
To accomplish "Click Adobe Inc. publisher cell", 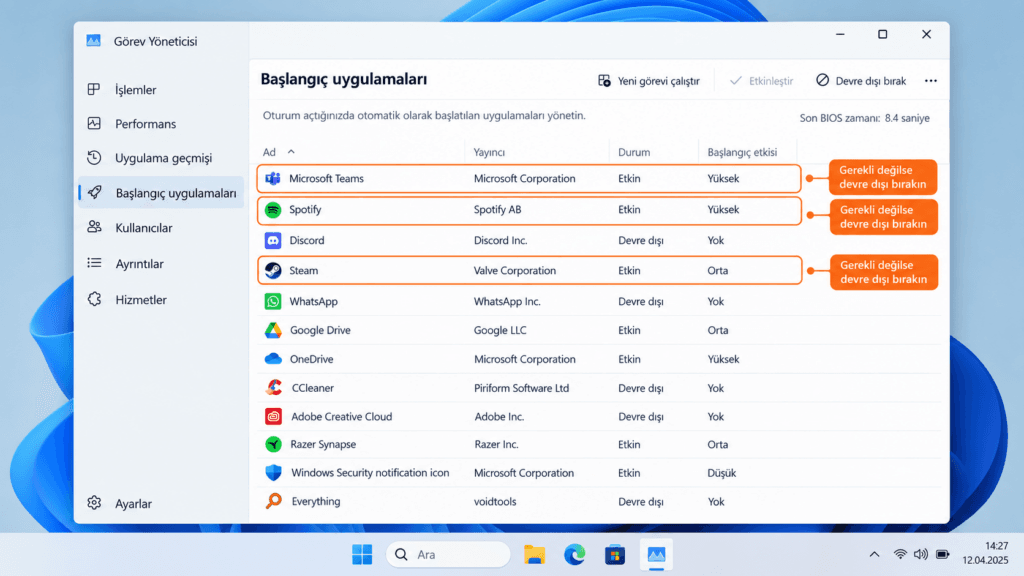I will pyautogui.click(x=499, y=417).
